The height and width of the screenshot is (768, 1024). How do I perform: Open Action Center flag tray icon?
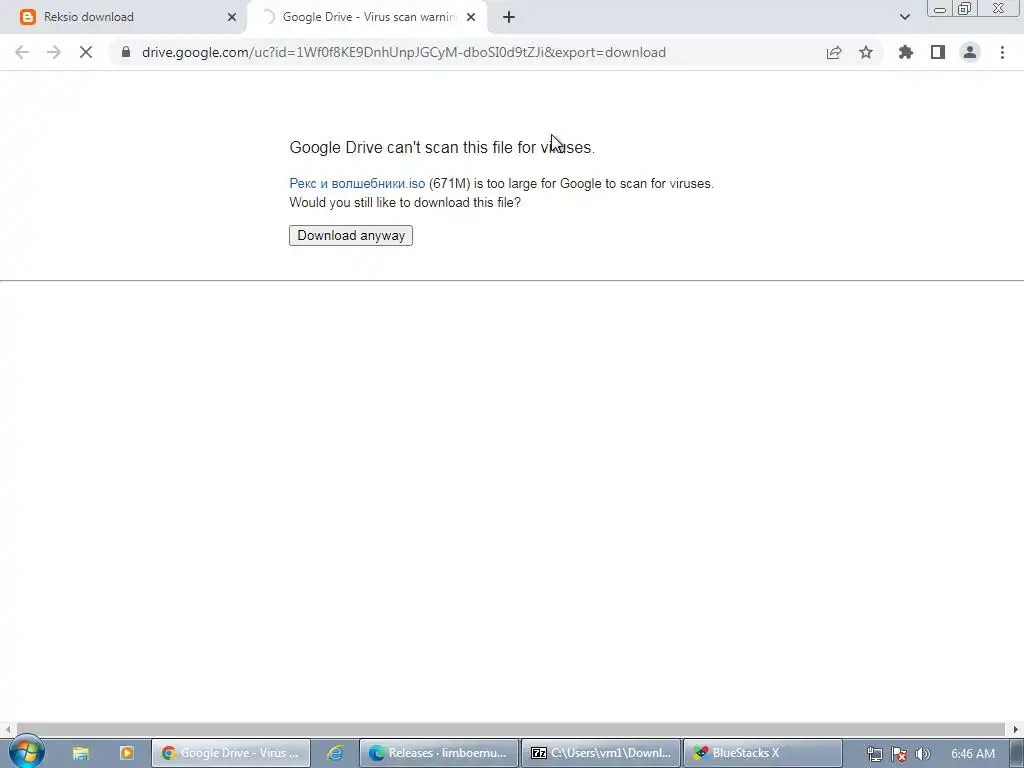[899, 754]
